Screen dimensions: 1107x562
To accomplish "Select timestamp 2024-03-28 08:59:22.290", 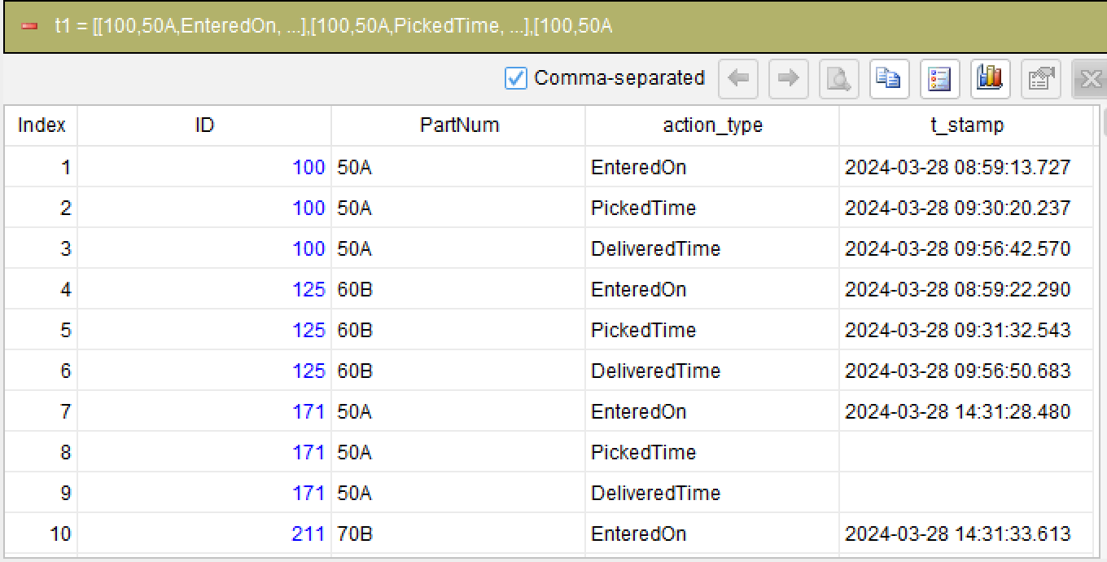I will (957, 289).
